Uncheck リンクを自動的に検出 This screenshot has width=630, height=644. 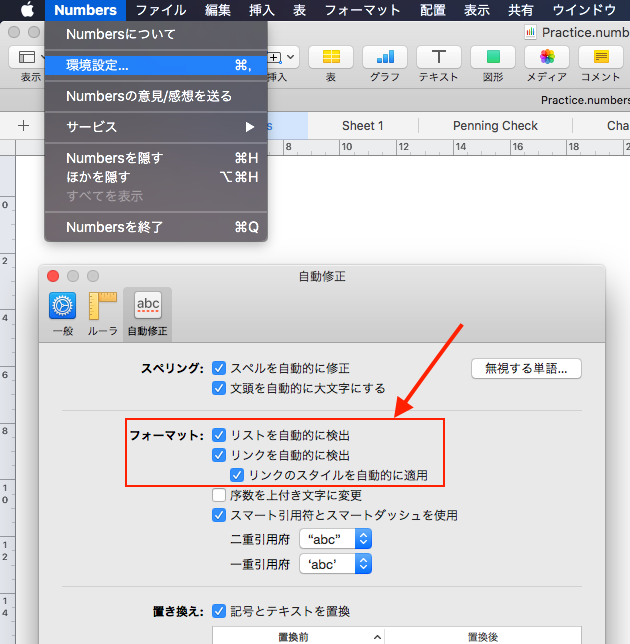(219, 455)
